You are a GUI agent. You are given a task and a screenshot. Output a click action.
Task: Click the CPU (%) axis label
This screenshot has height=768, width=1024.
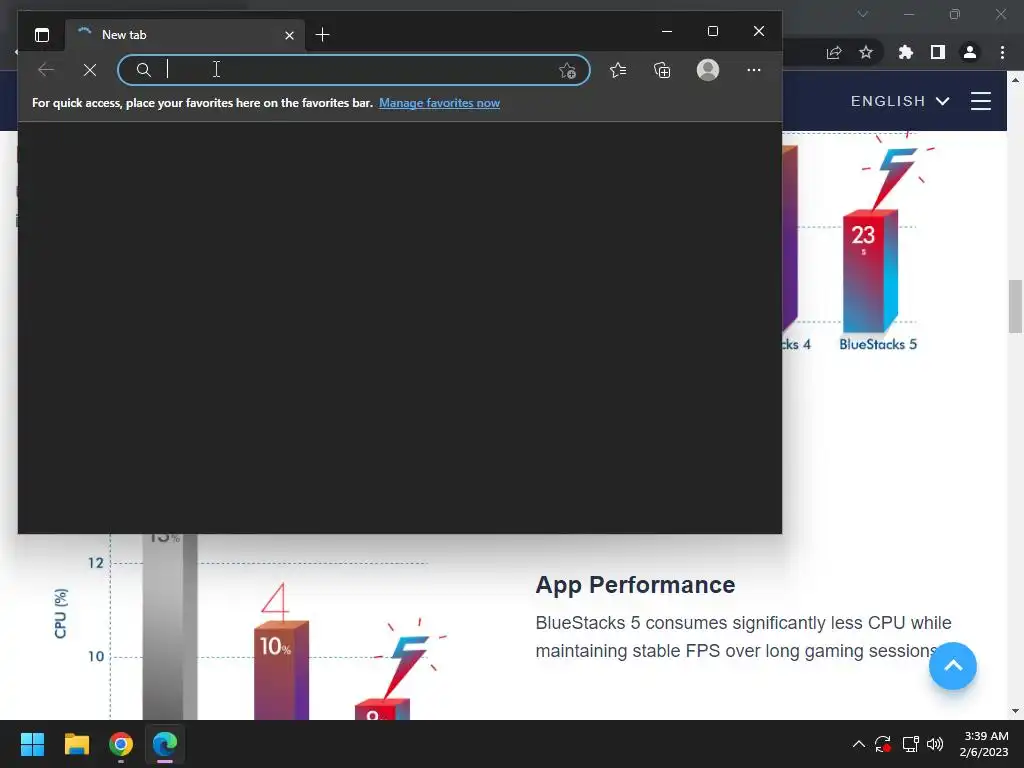click(60, 613)
